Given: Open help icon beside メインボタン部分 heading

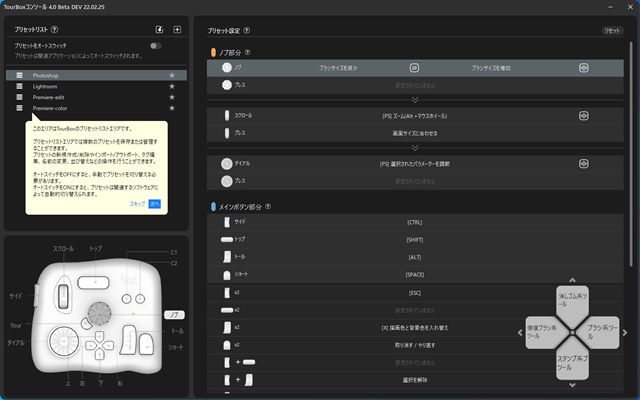Looking at the screenshot, I should (x=268, y=207).
